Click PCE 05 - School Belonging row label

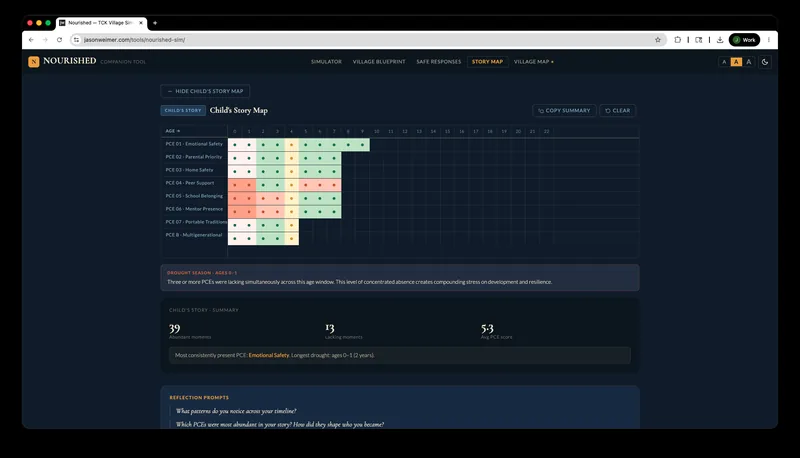click(194, 196)
